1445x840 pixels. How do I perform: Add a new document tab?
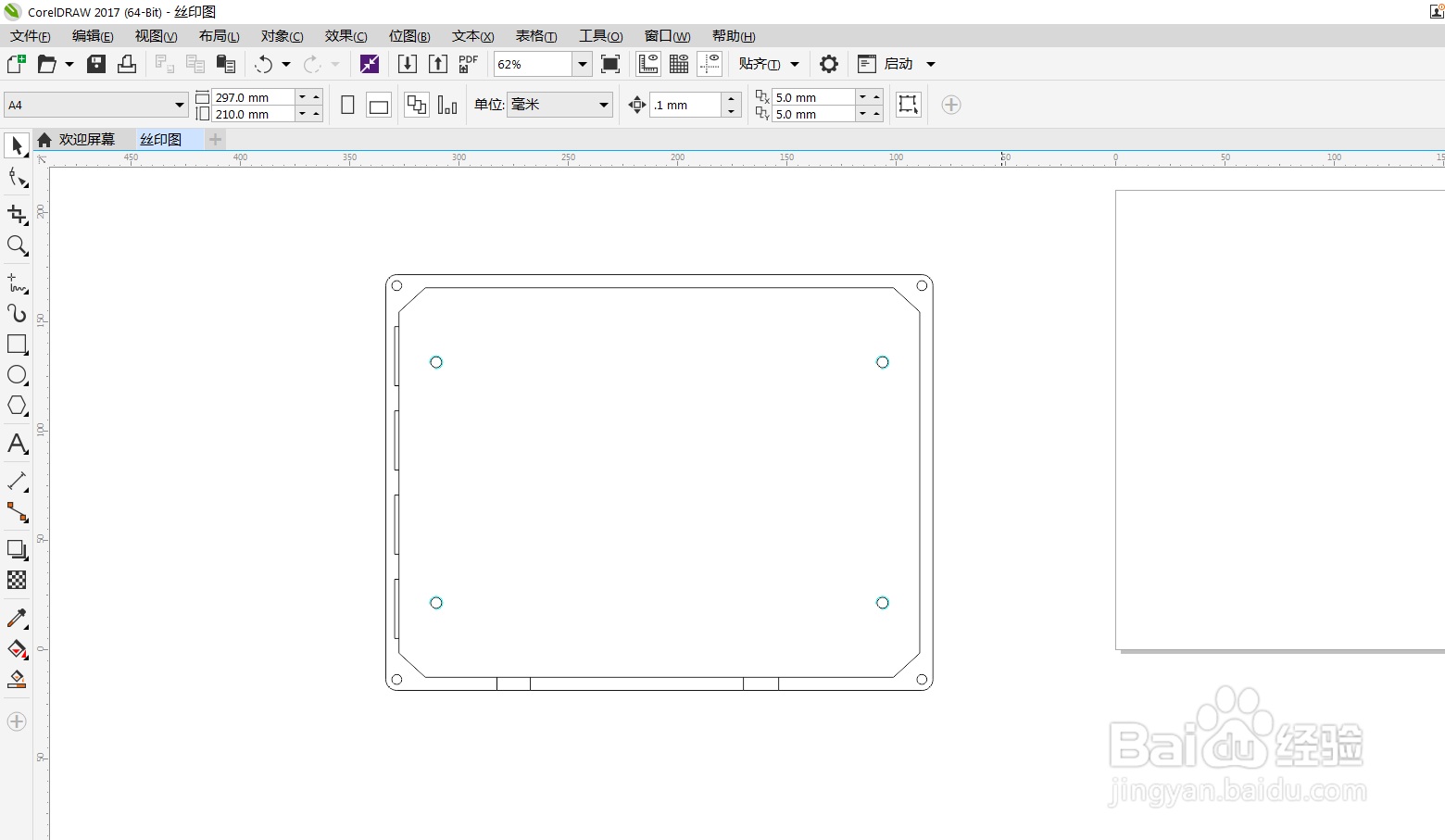216,139
